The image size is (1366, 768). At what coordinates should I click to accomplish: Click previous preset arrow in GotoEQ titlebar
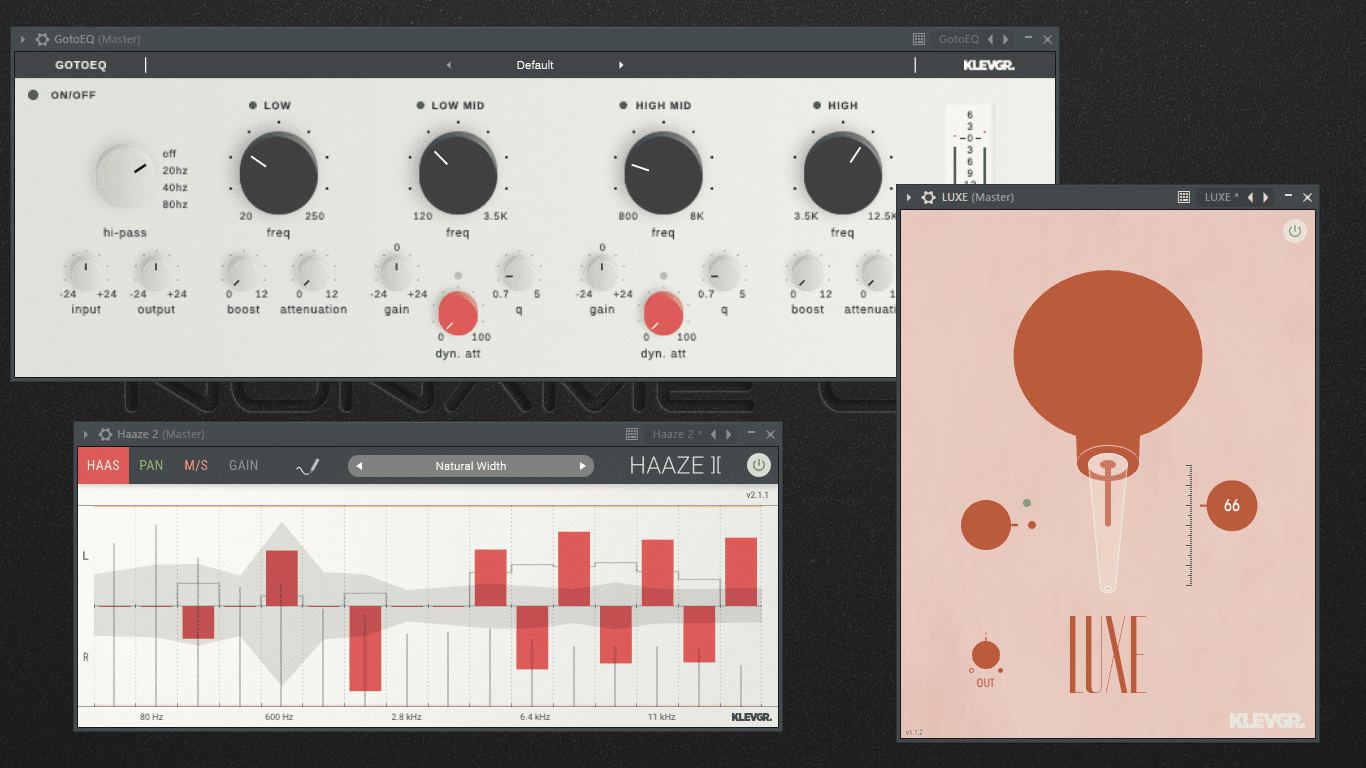coord(991,39)
